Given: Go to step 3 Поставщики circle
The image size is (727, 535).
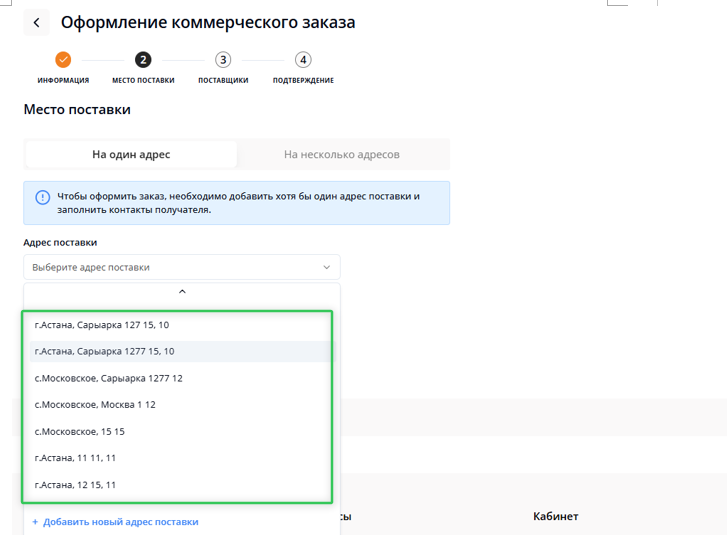Looking at the screenshot, I should pos(223,60).
